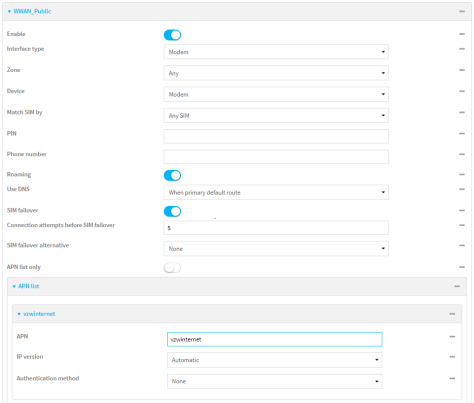The image size is (474, 403).
Task: Open the Match SIM by dropdown
Action: [276, 116]
